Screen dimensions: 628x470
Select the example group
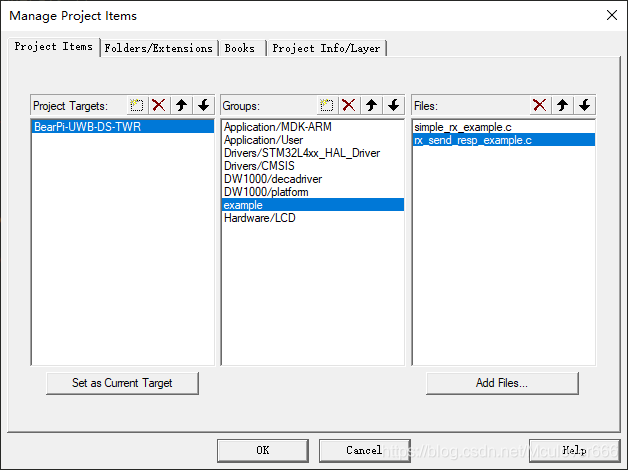[313, 205]
